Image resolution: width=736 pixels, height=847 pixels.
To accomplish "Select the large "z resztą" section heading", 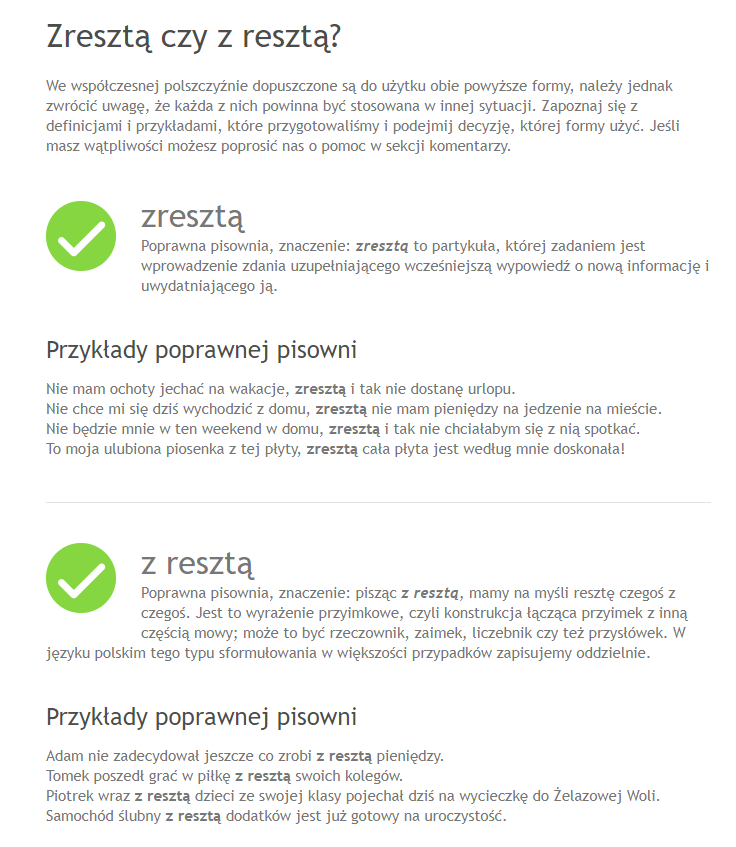I will (197, 563).
